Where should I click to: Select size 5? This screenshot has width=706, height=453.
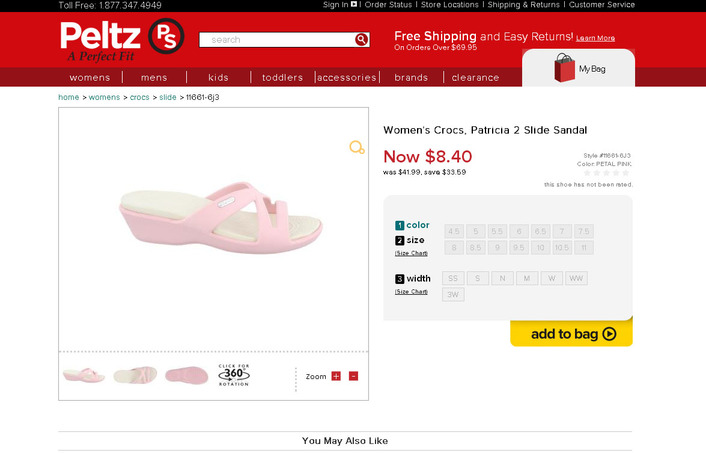pos(475,231)
